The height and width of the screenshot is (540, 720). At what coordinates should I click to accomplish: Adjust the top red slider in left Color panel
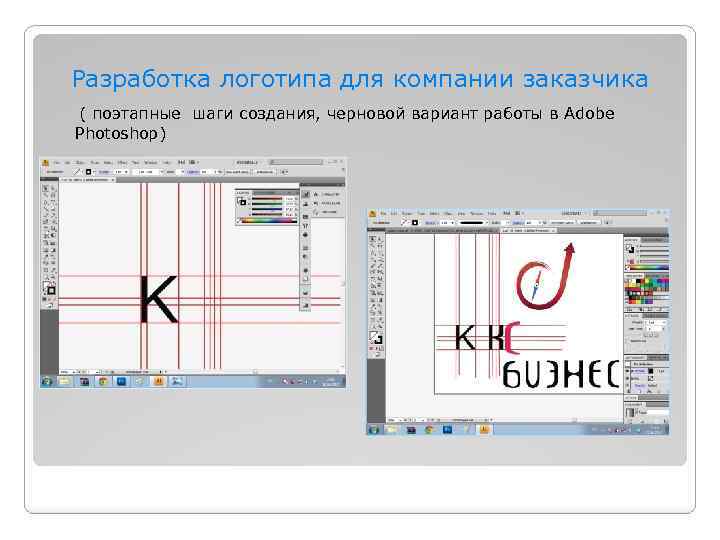pyautogui.click(x=267, y=199)
